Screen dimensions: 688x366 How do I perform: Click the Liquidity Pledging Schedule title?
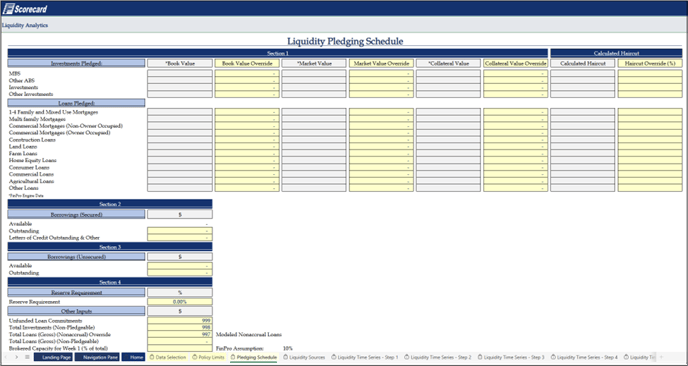tap(345, 41)
